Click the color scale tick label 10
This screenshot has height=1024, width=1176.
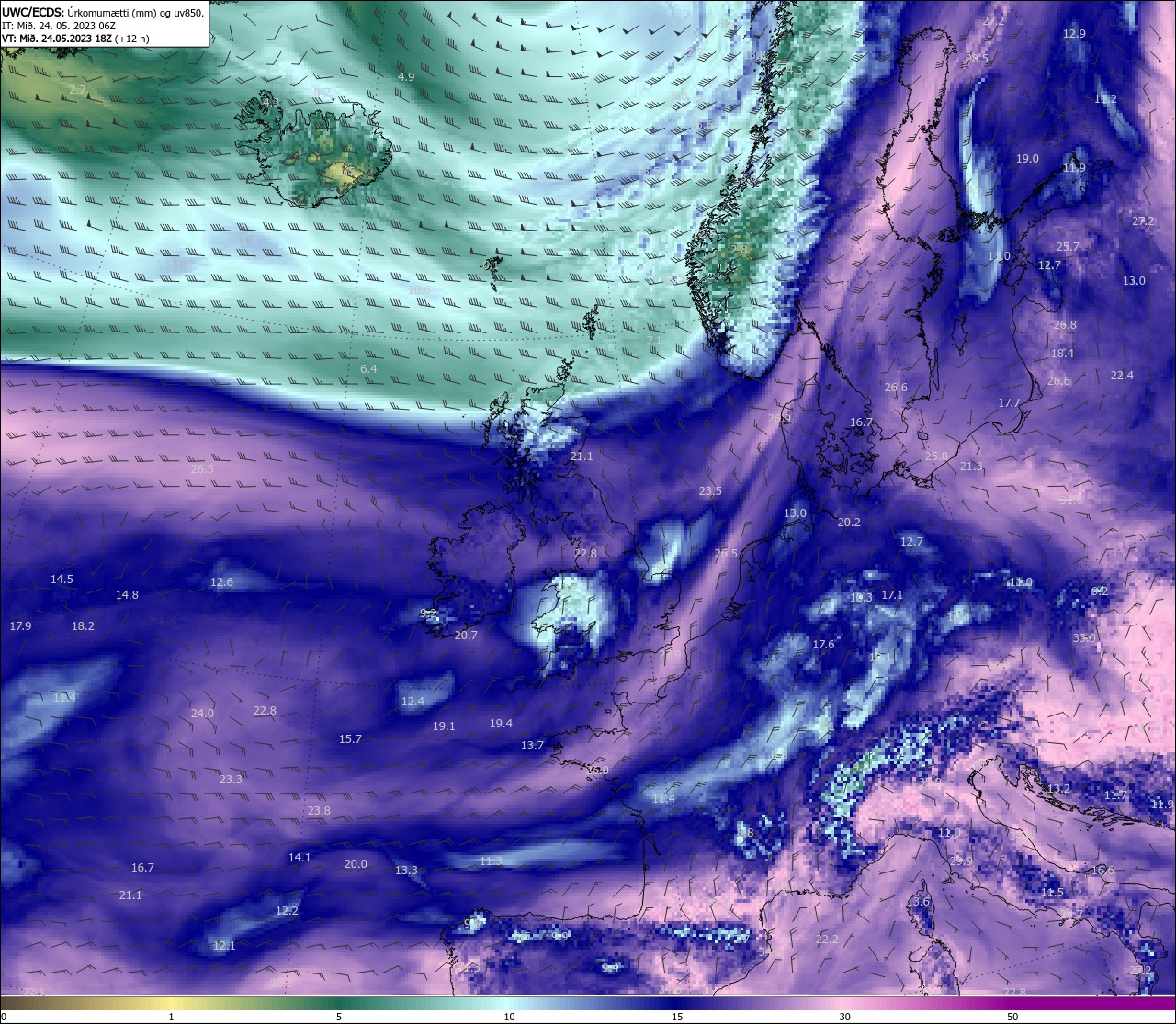pos(509,1017)
